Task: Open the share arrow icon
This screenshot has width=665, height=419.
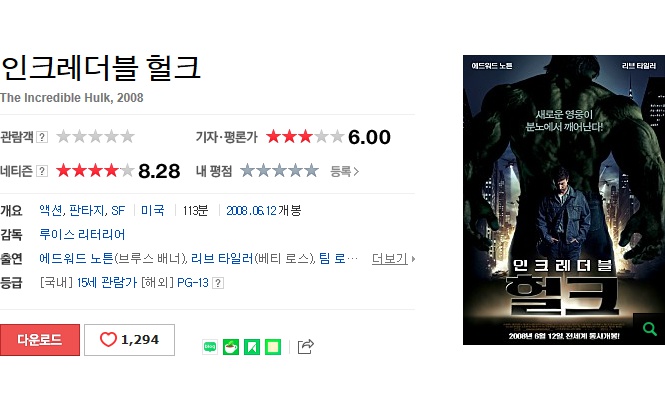Action: point(306,346)
